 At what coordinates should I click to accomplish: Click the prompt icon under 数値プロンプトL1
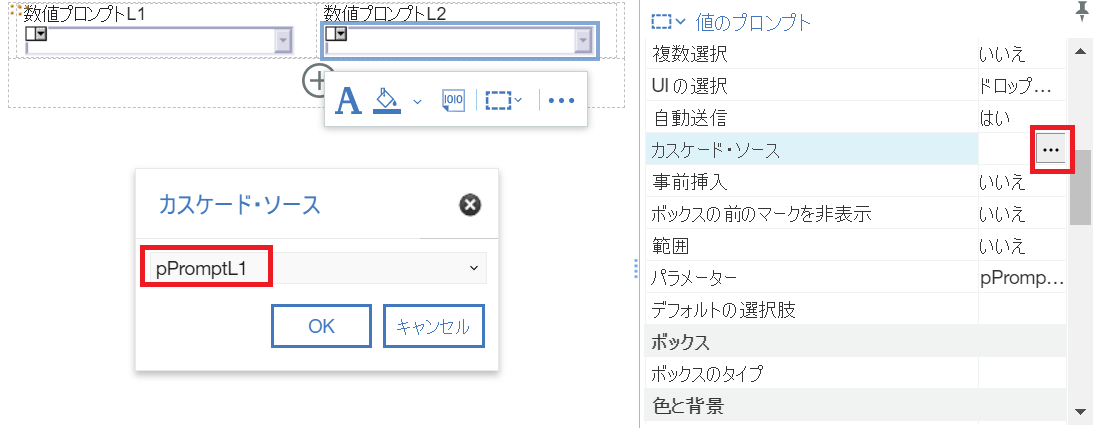click(x=36, y=34)
